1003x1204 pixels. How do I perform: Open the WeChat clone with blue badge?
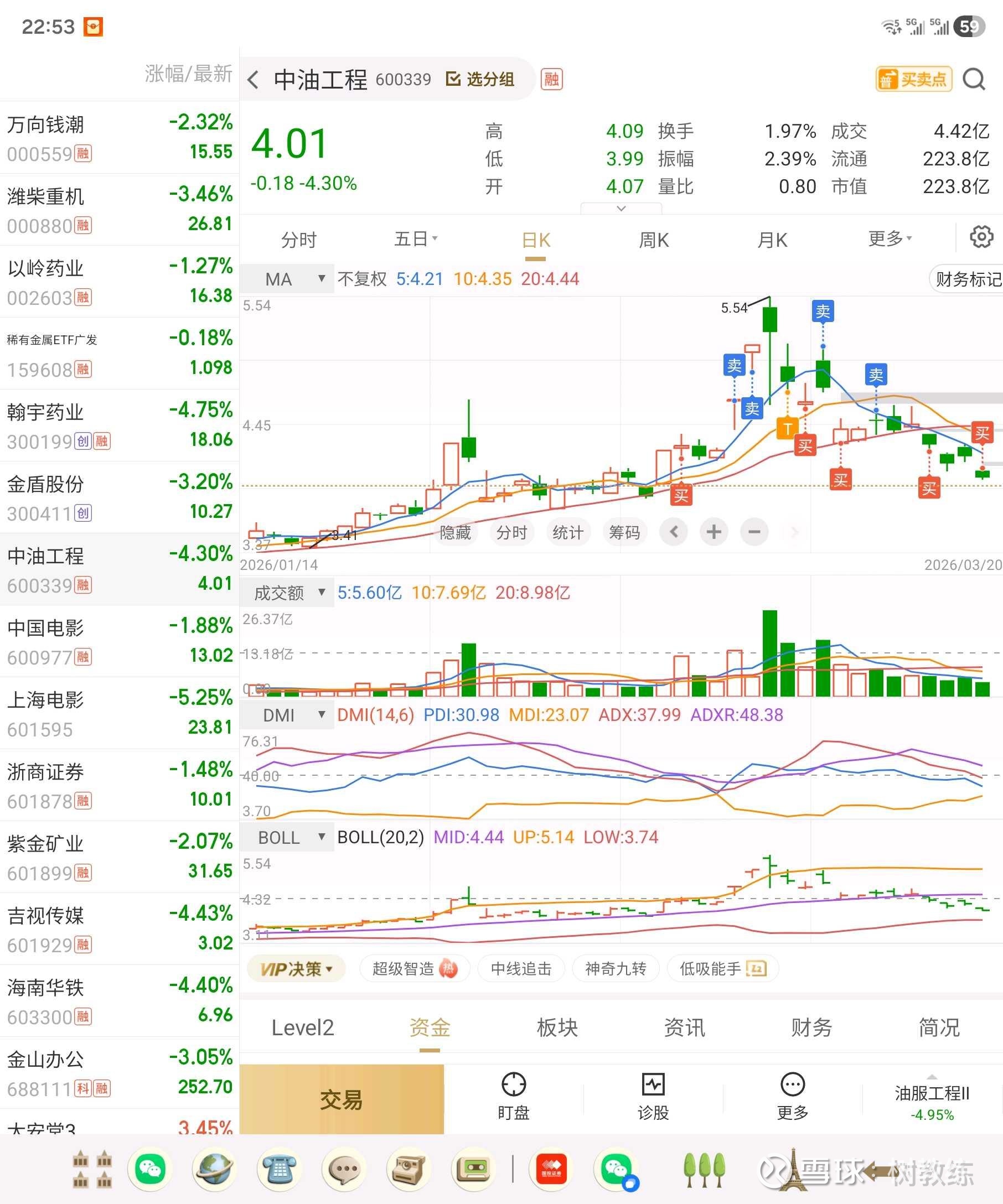[617, 1169]
